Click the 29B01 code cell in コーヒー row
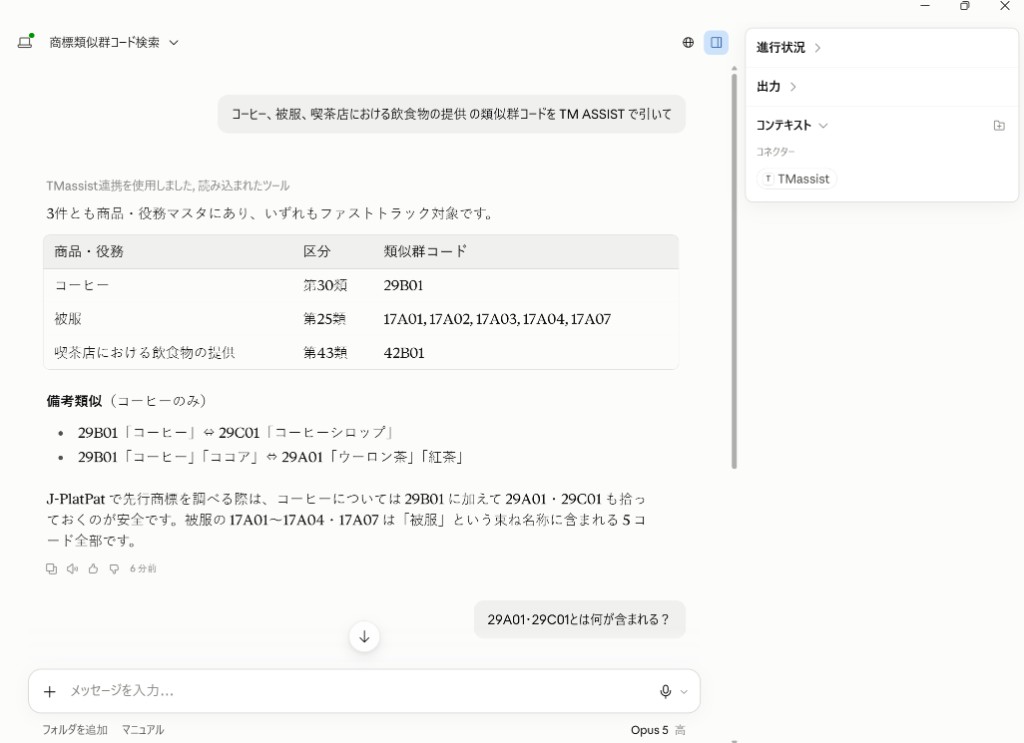 (x=404, y=285)
